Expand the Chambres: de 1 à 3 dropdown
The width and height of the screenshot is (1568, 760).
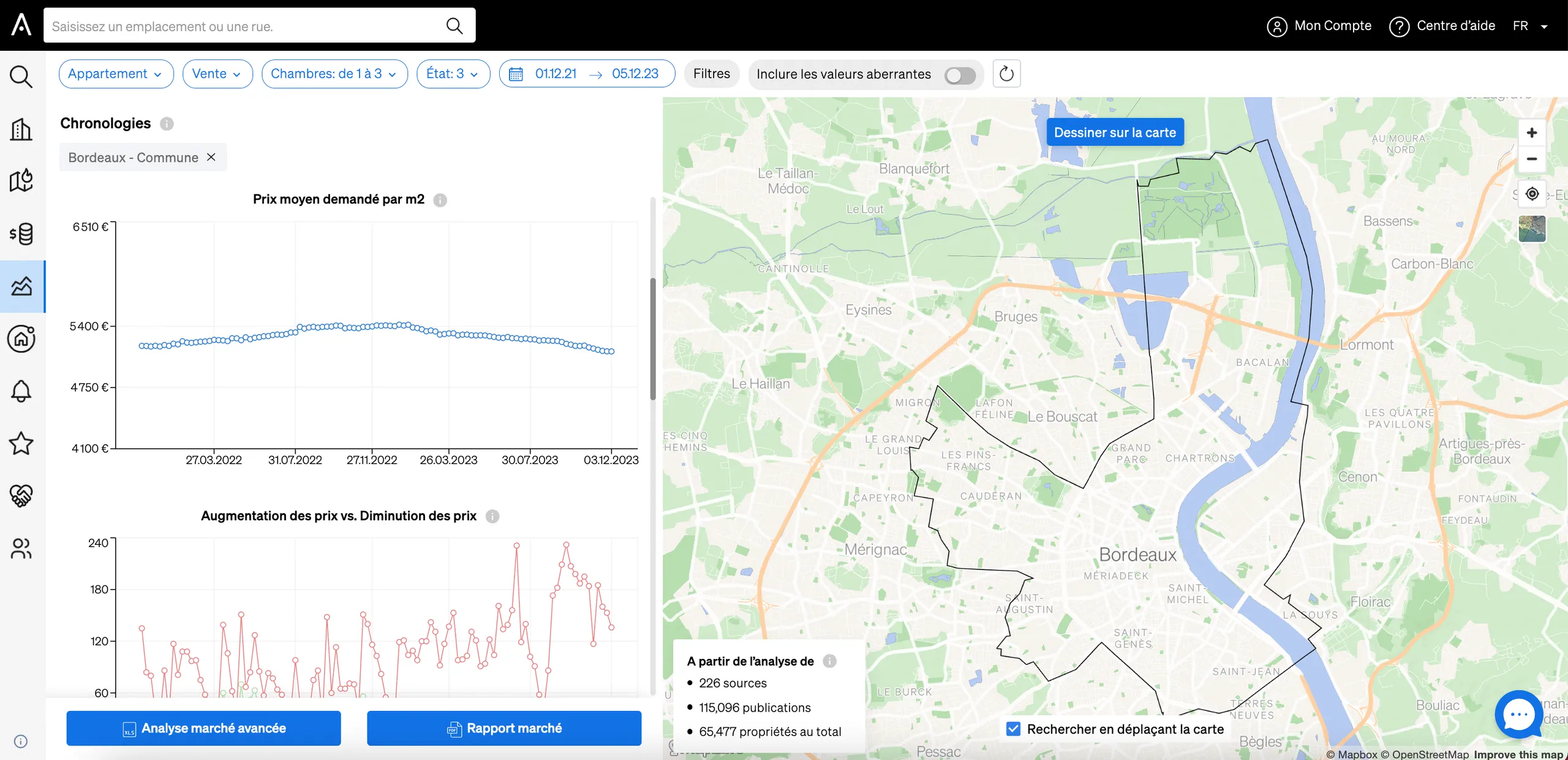(x=334, y=74)
